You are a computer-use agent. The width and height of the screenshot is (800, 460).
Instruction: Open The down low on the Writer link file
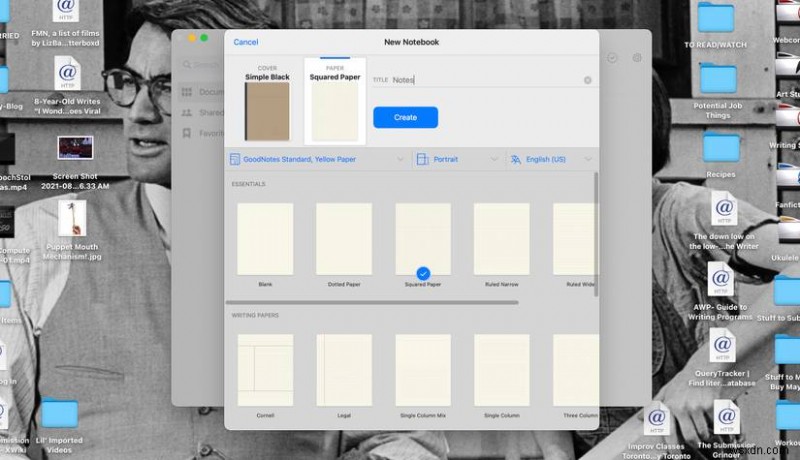[724, 221]
